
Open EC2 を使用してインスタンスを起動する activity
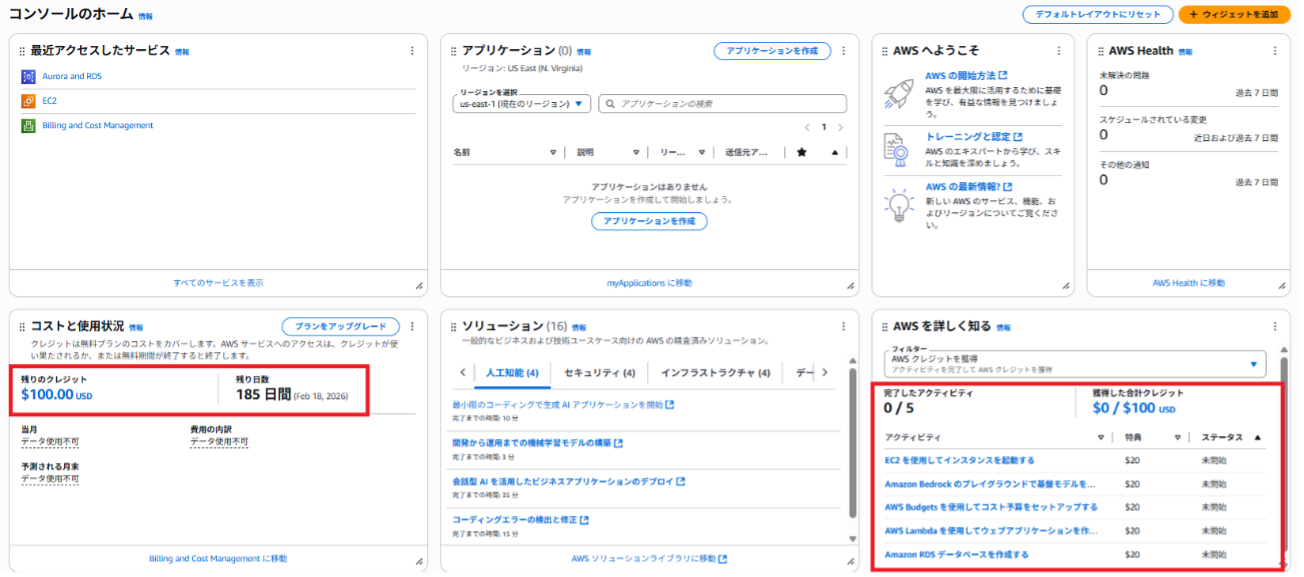(x=960, y=460)
